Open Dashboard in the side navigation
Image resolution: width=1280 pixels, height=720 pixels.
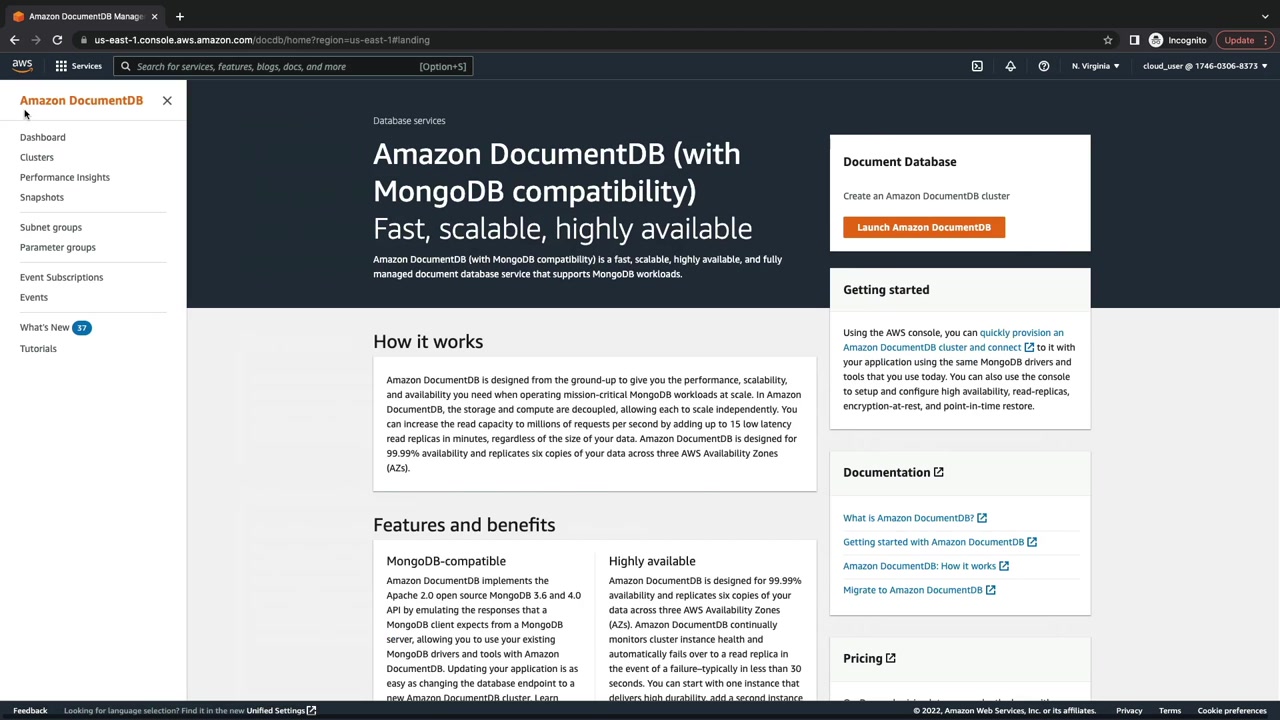43,137
